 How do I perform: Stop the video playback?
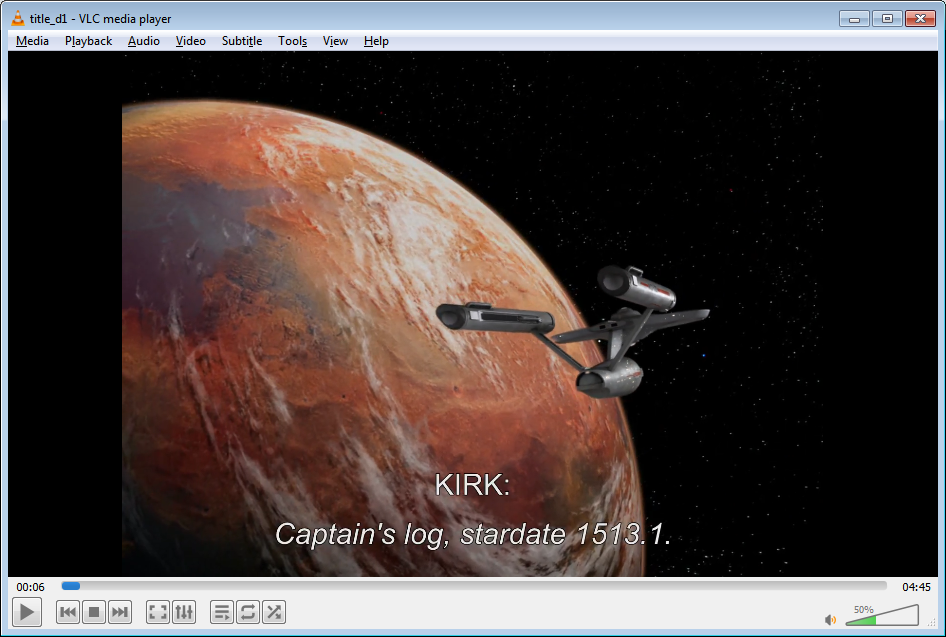pyautogui.click(x=94, y=612)
